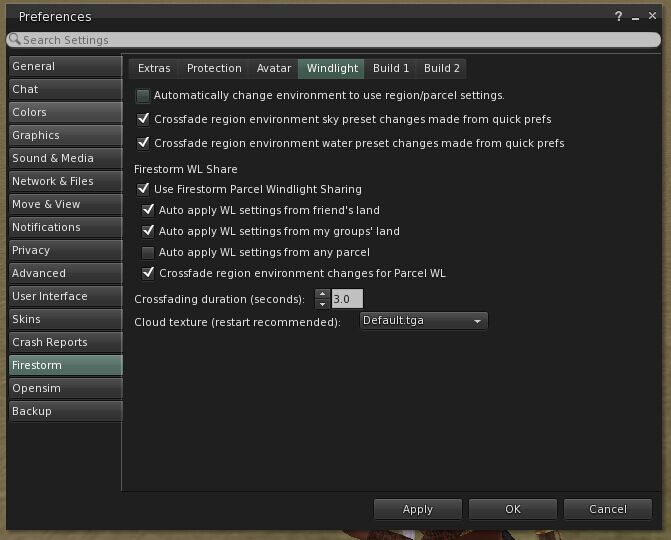Select the Firestorm preferences section

65,365
